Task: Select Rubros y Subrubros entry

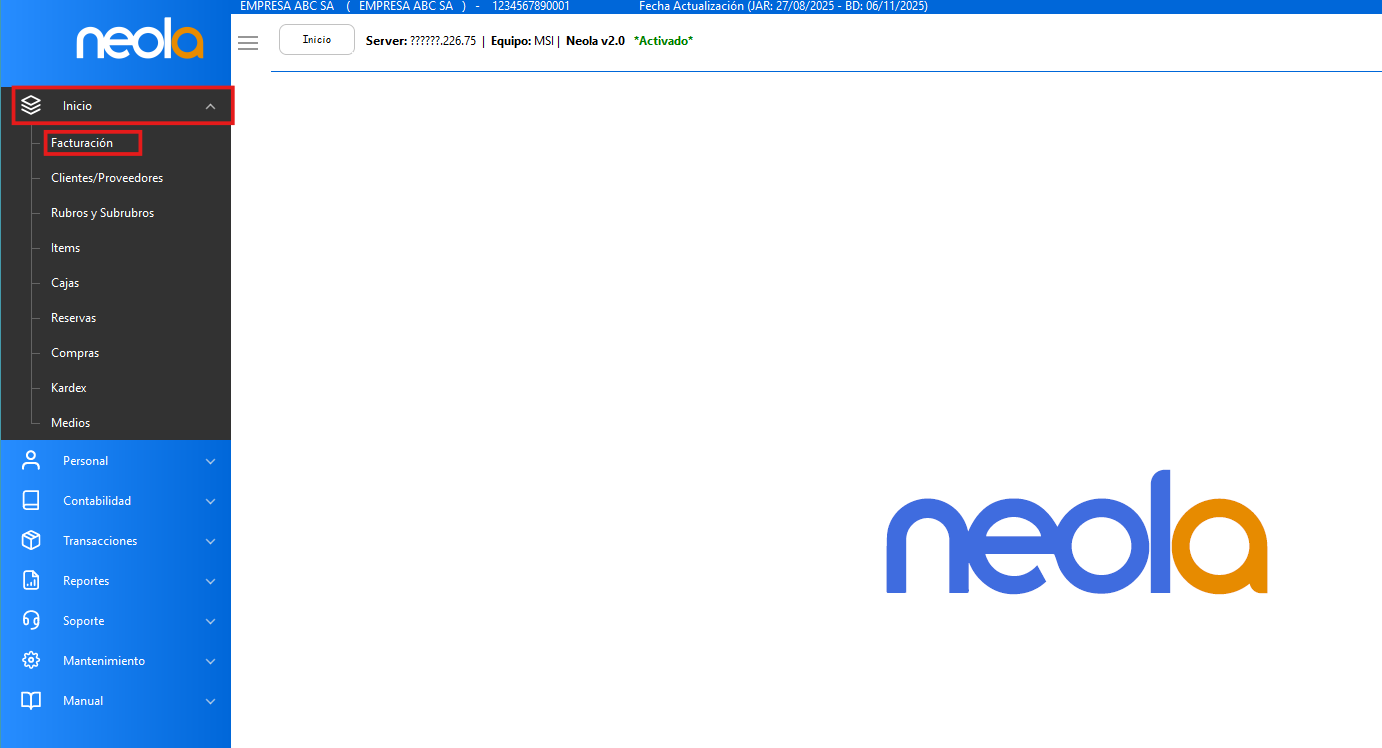Action: (x=102, y=213)
